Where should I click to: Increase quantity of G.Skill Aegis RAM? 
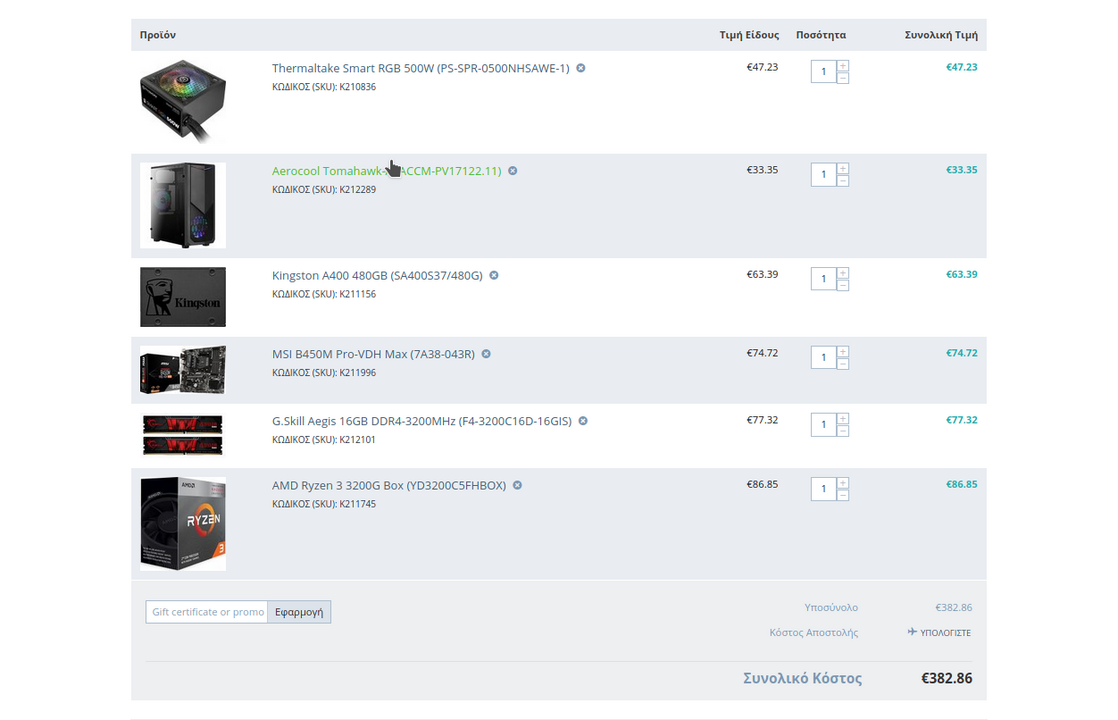pos(843,418)
